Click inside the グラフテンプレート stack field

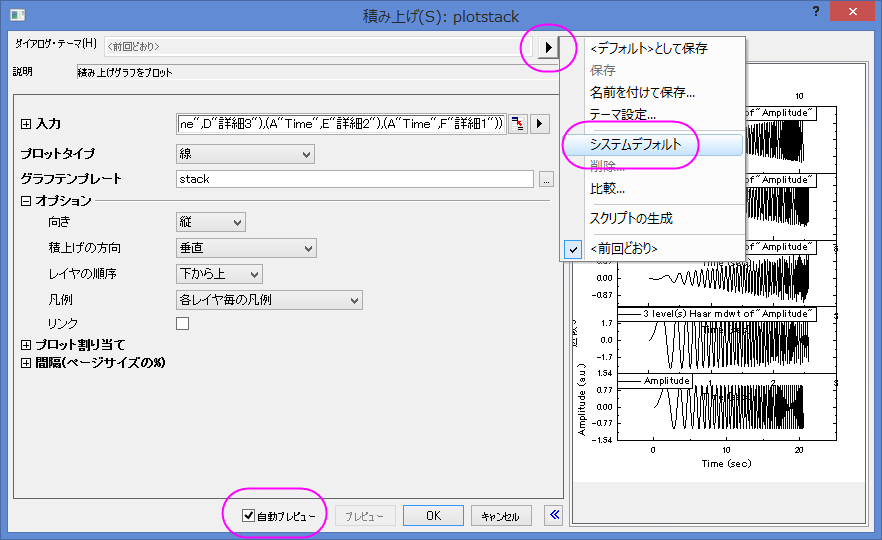coord(354,179)
